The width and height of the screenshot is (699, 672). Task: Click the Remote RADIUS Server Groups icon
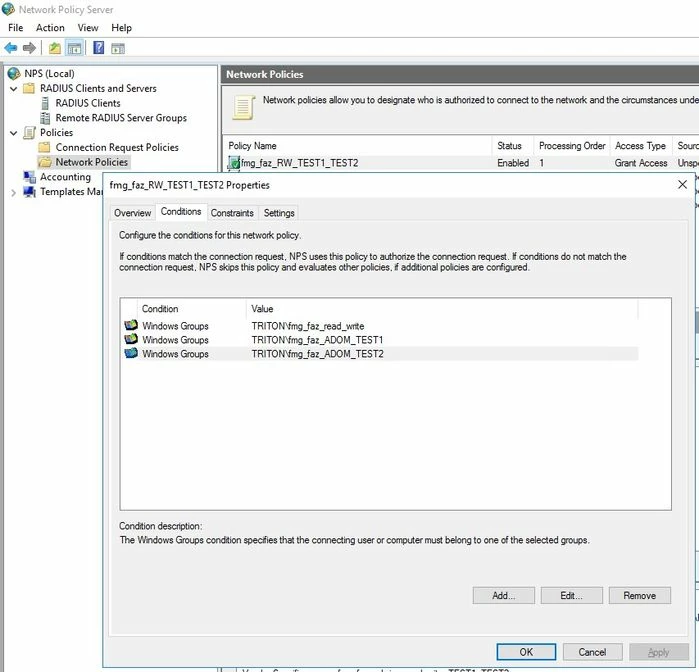coord(45,118)
